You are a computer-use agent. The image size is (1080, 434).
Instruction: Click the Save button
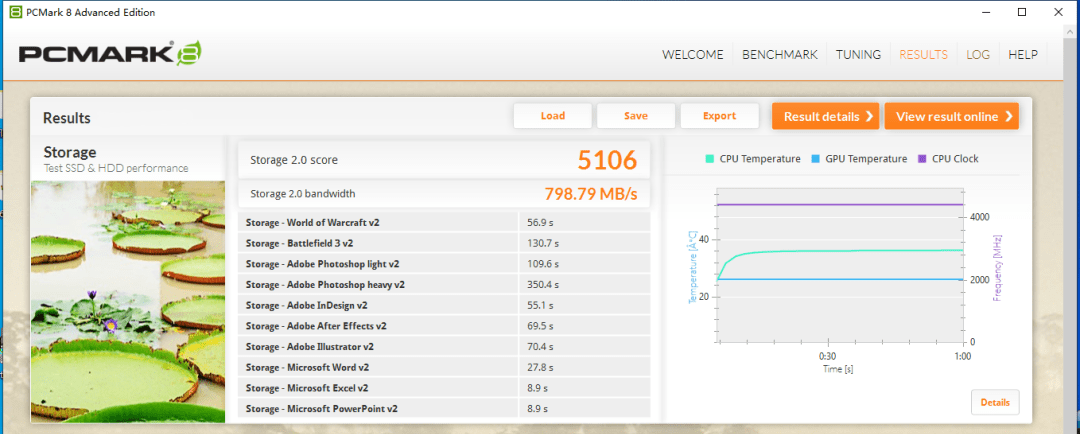coord(636,116)
